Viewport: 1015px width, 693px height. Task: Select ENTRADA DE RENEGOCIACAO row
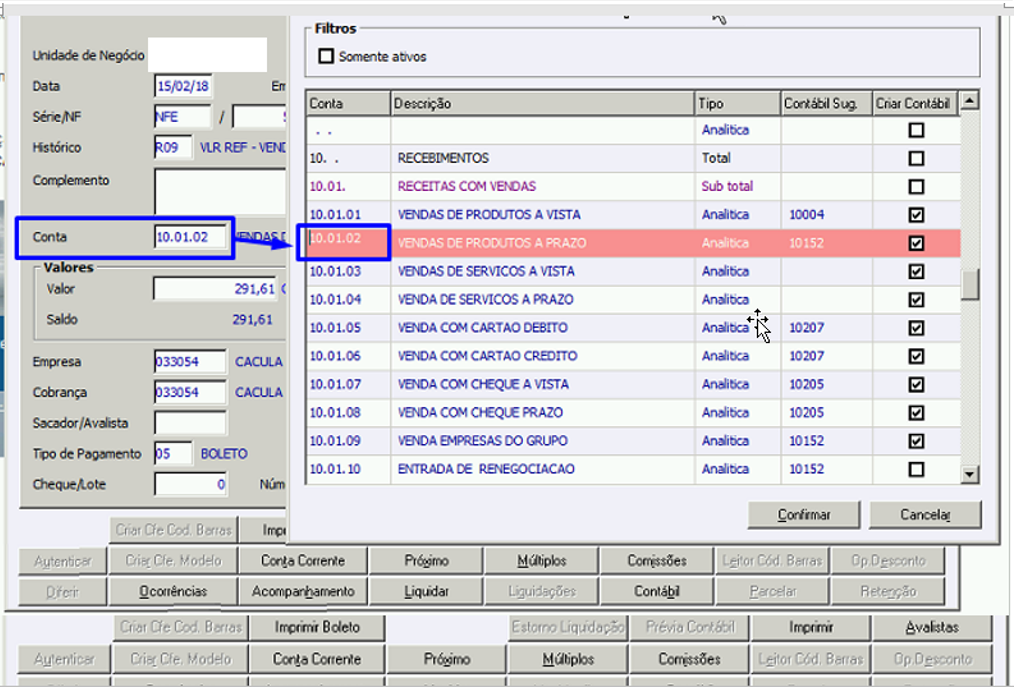(633, 469)
